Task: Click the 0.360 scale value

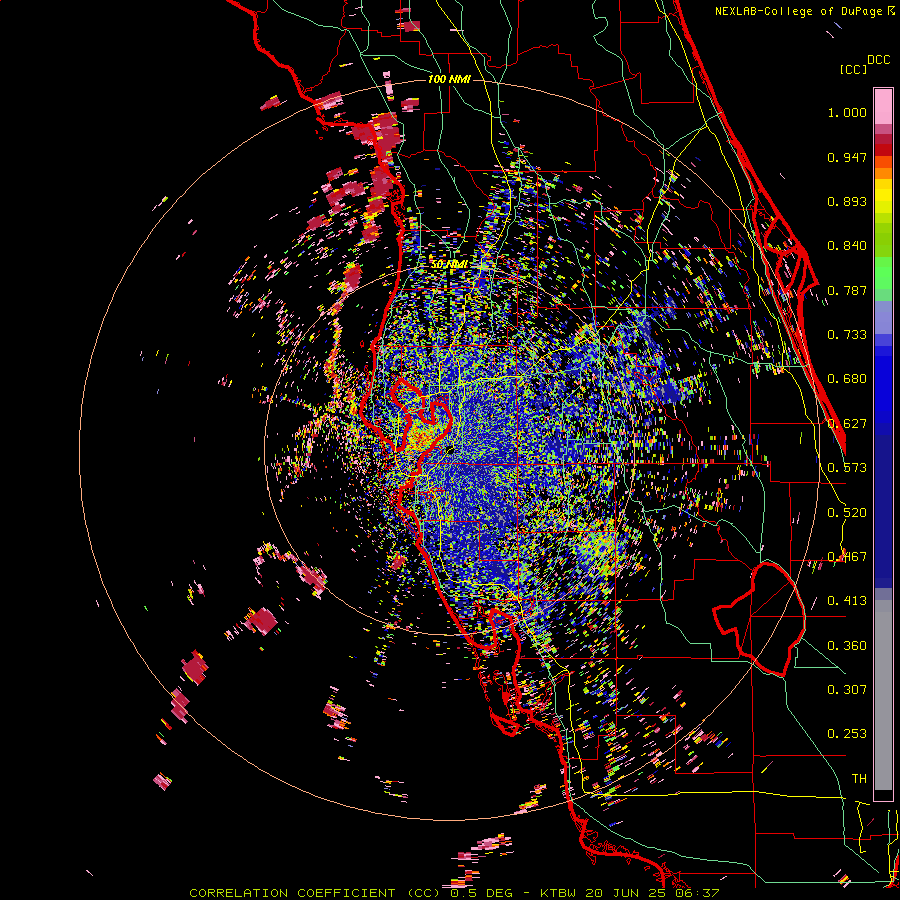Action: [x=847, y=646]
